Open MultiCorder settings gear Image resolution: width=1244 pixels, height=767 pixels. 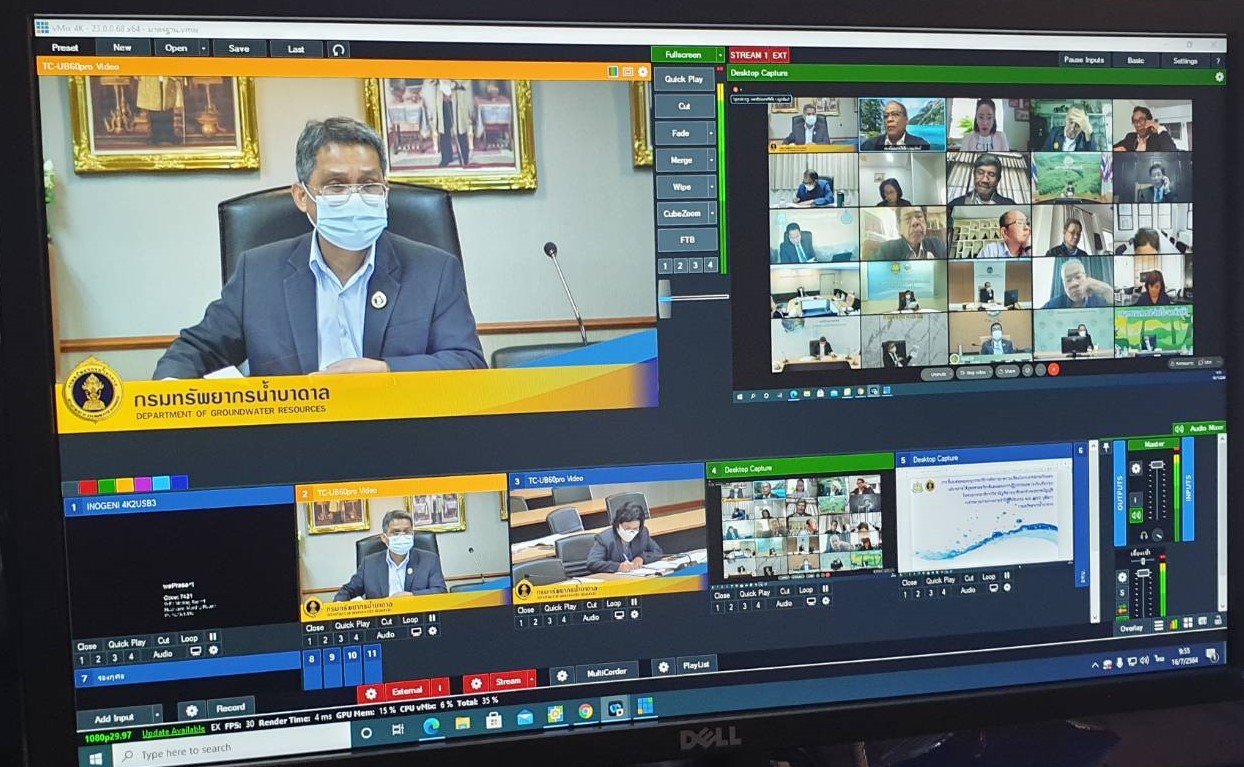point(562,676)
